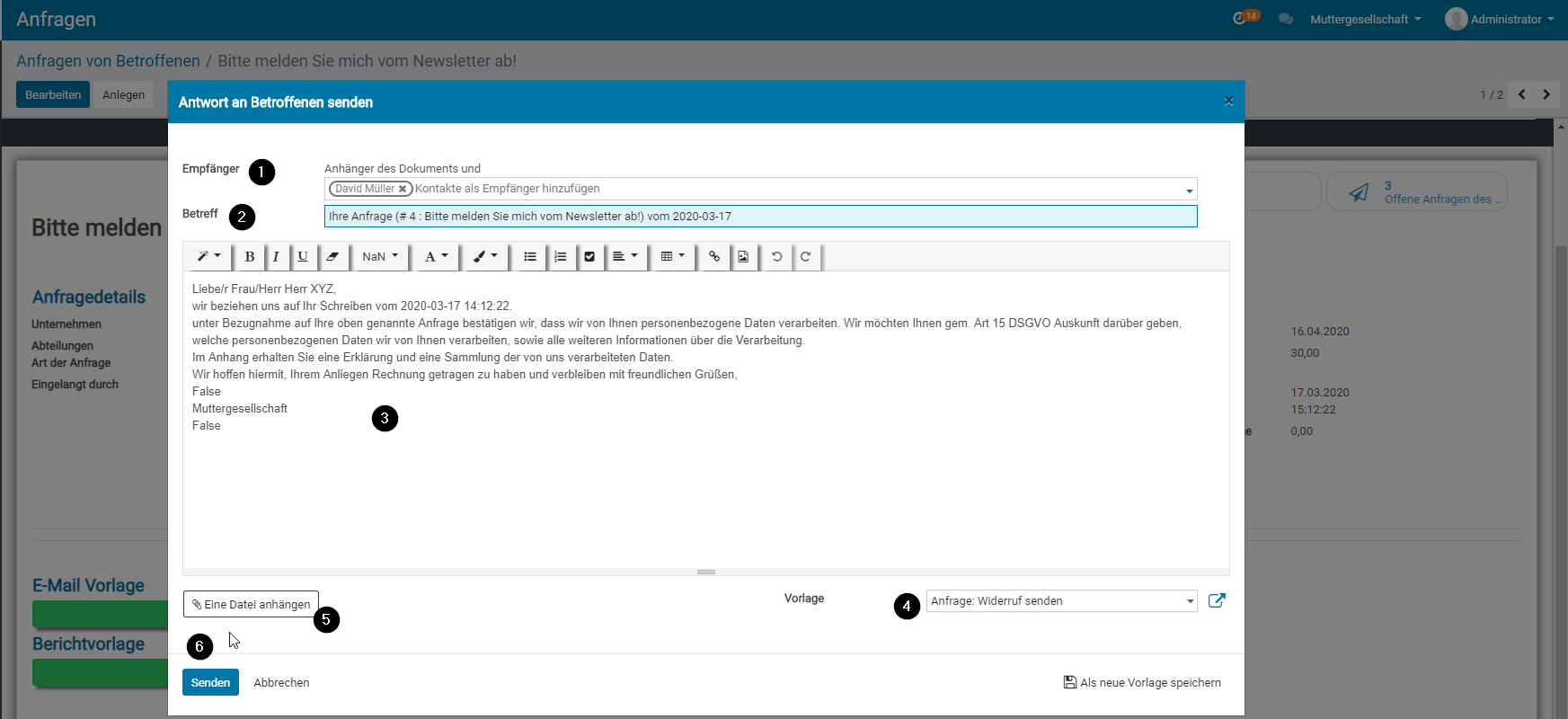The width and height of the screenshot is (1568, 719).
Task: Insert an image via picture icon
Action: 743,257
